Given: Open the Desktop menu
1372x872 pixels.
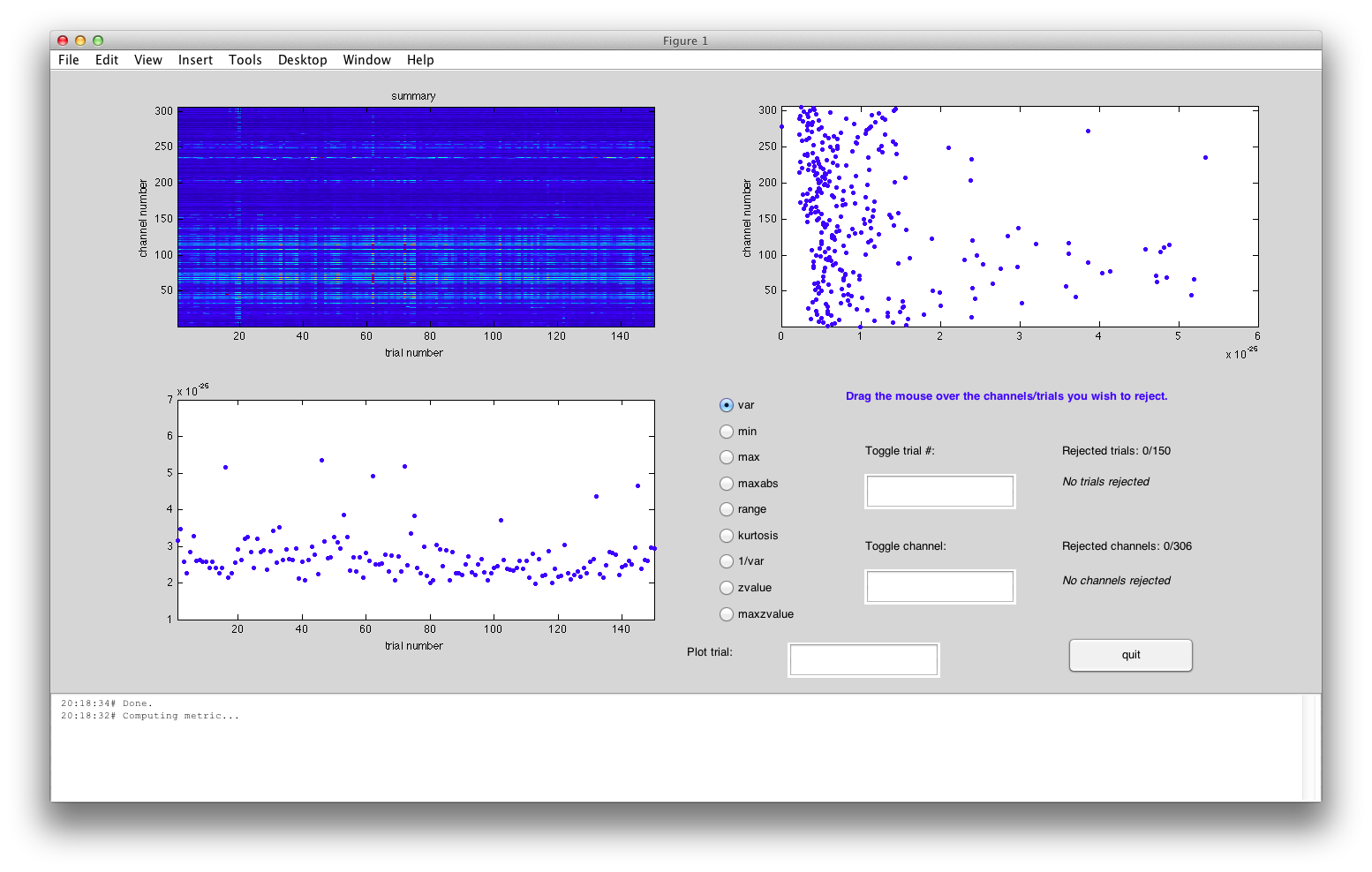Looking at the screenshot, I should (x=302, y=60).
